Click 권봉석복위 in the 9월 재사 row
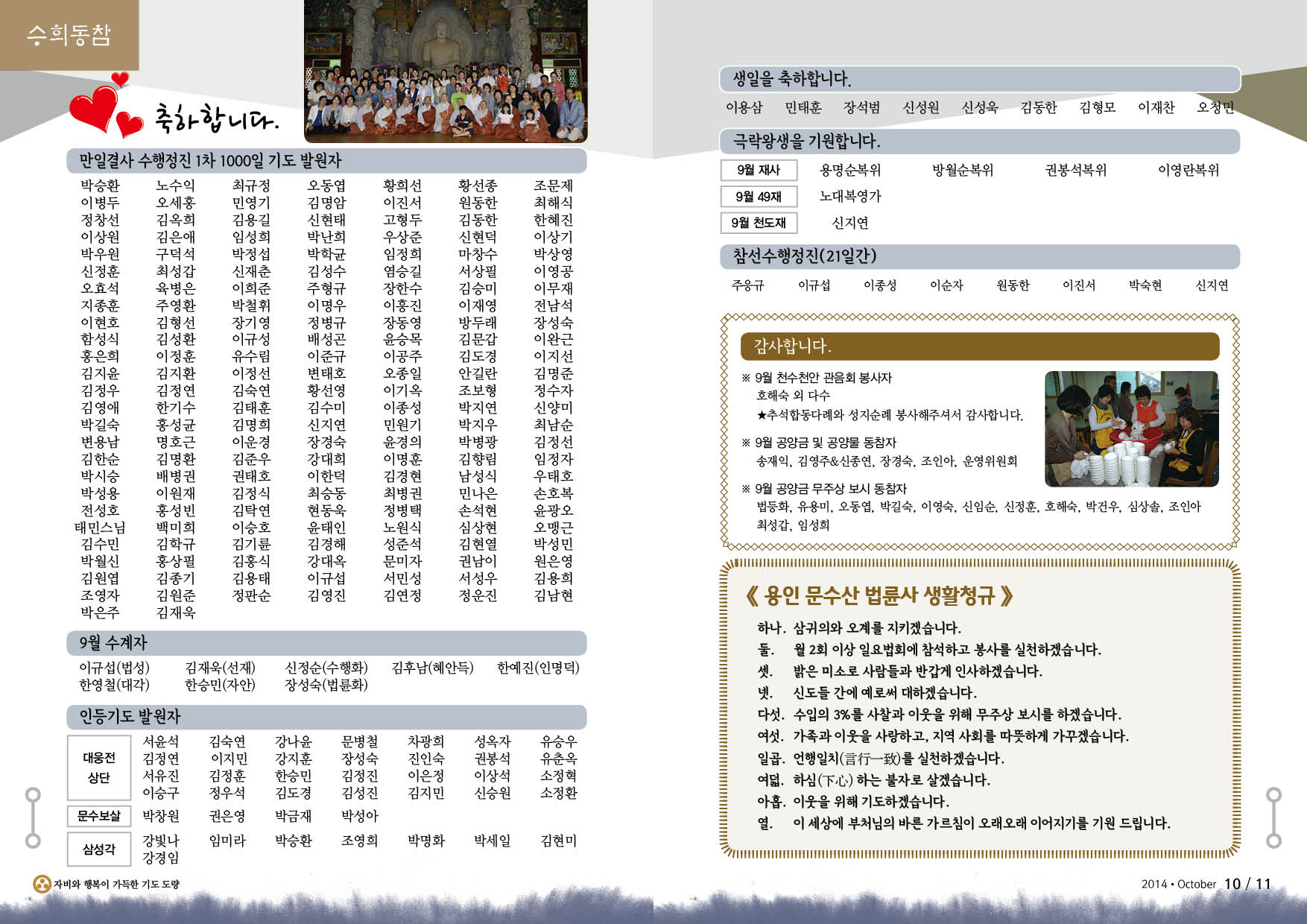Screen dimensions: 1307x924 (x=1075, y=171)
